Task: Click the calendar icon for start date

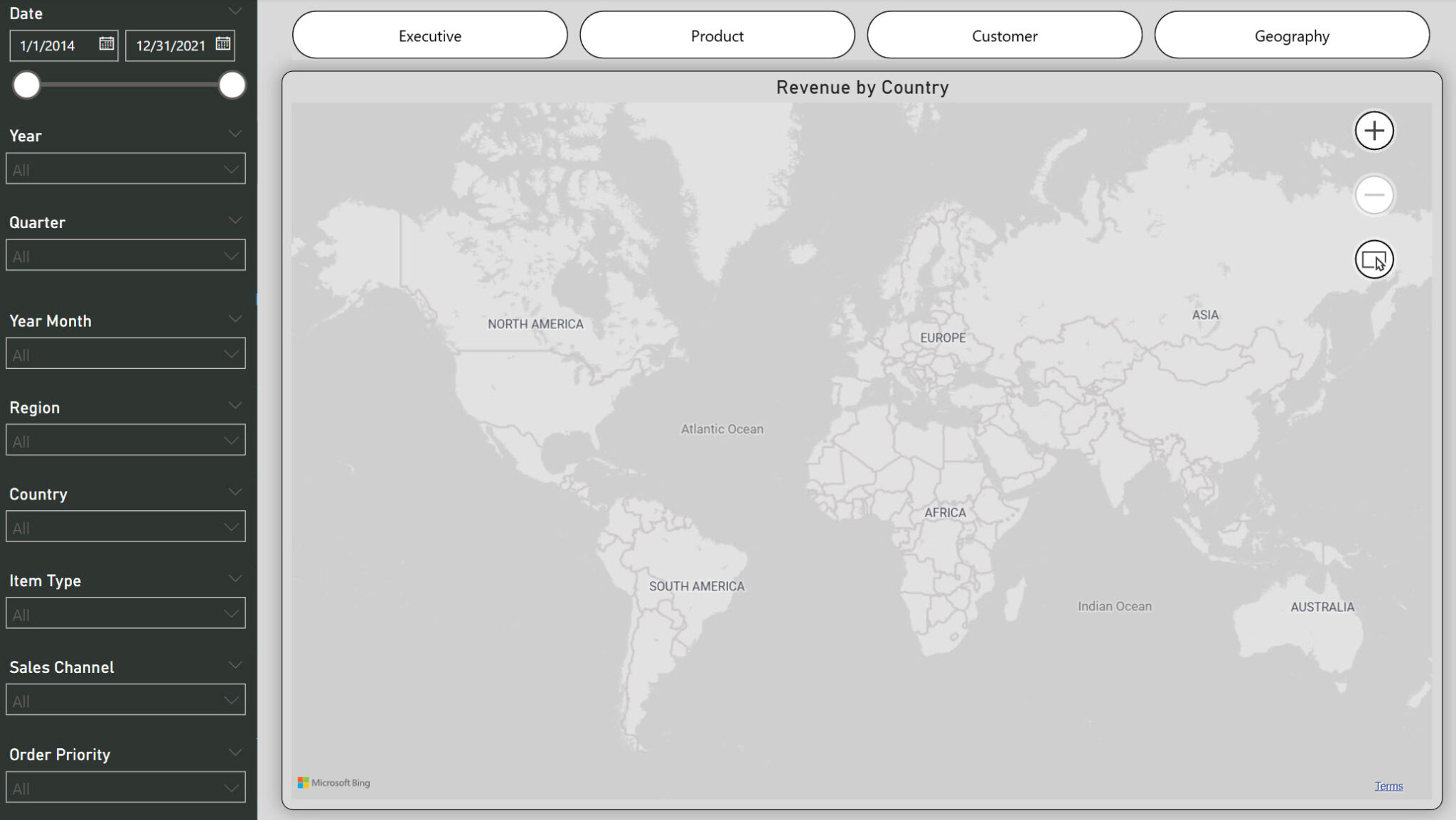Action: [x=107, y=44]
